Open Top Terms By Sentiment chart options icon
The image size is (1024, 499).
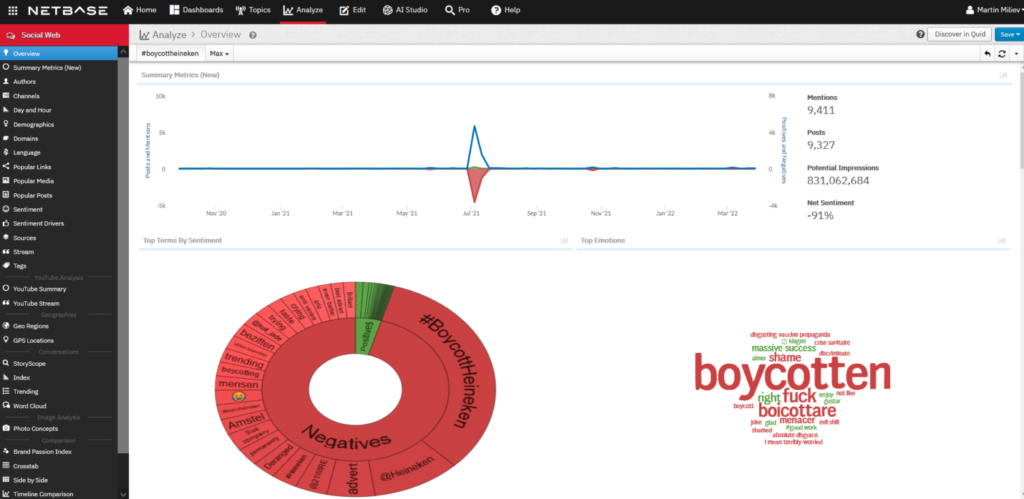[564, 240]
